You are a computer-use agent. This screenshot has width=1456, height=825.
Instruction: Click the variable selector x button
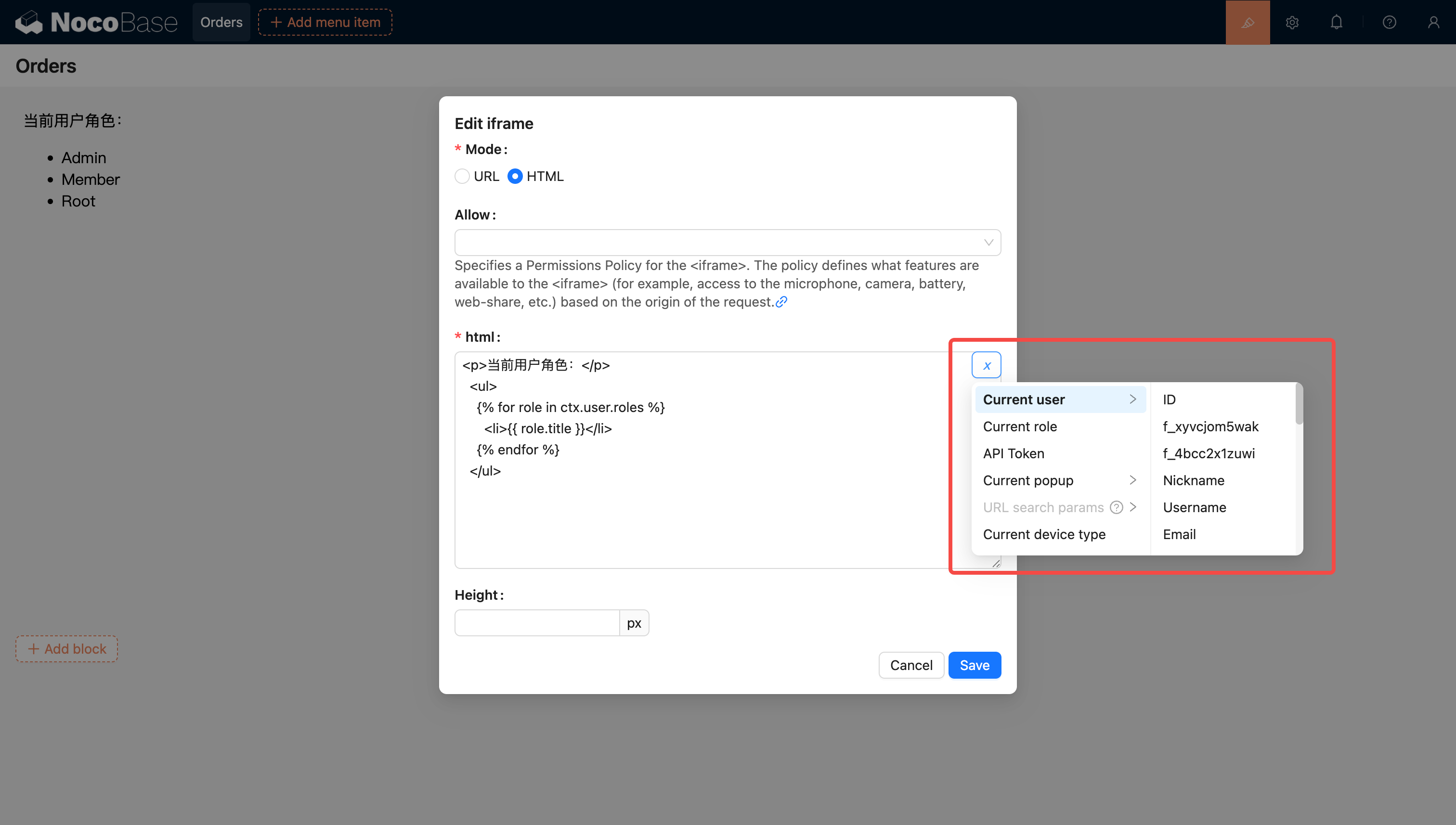[986, 365]
